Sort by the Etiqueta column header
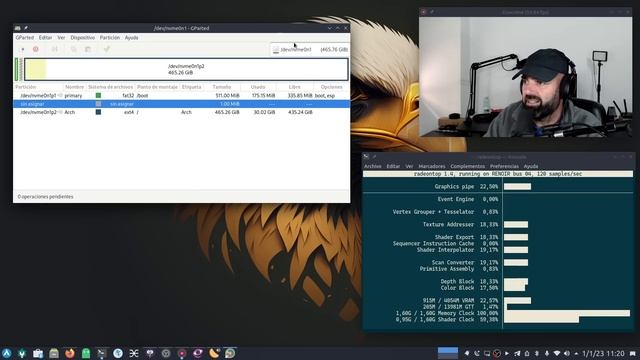The width and height of the screenshot is (640, 360). 191,87
